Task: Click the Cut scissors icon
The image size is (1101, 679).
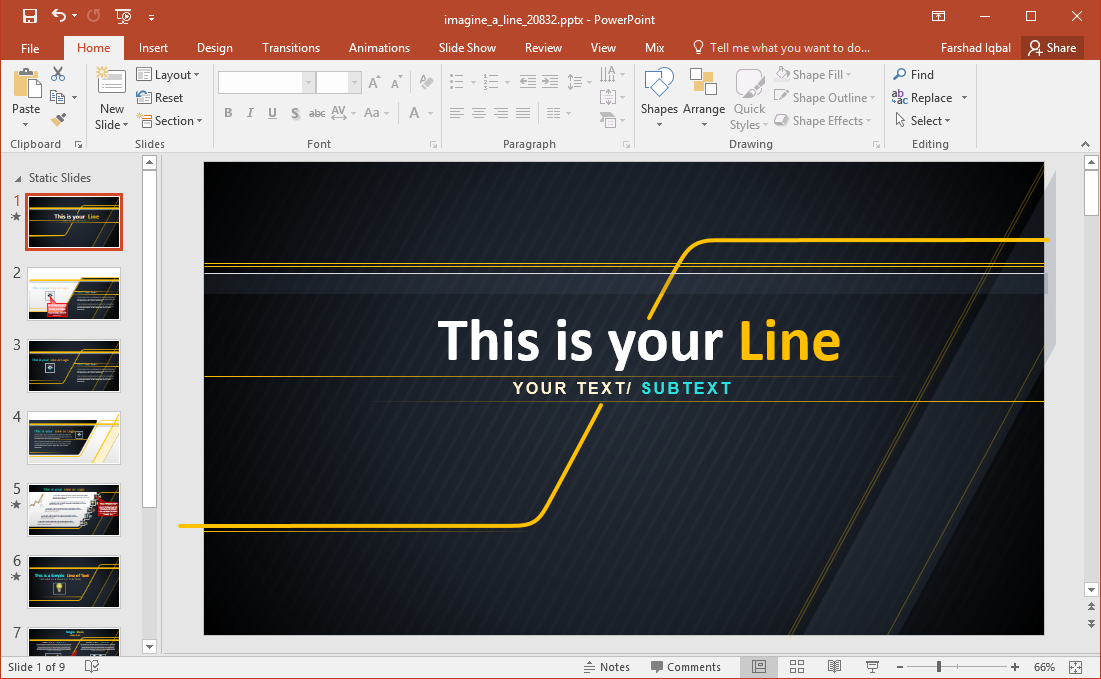Action: click(58, 74)
